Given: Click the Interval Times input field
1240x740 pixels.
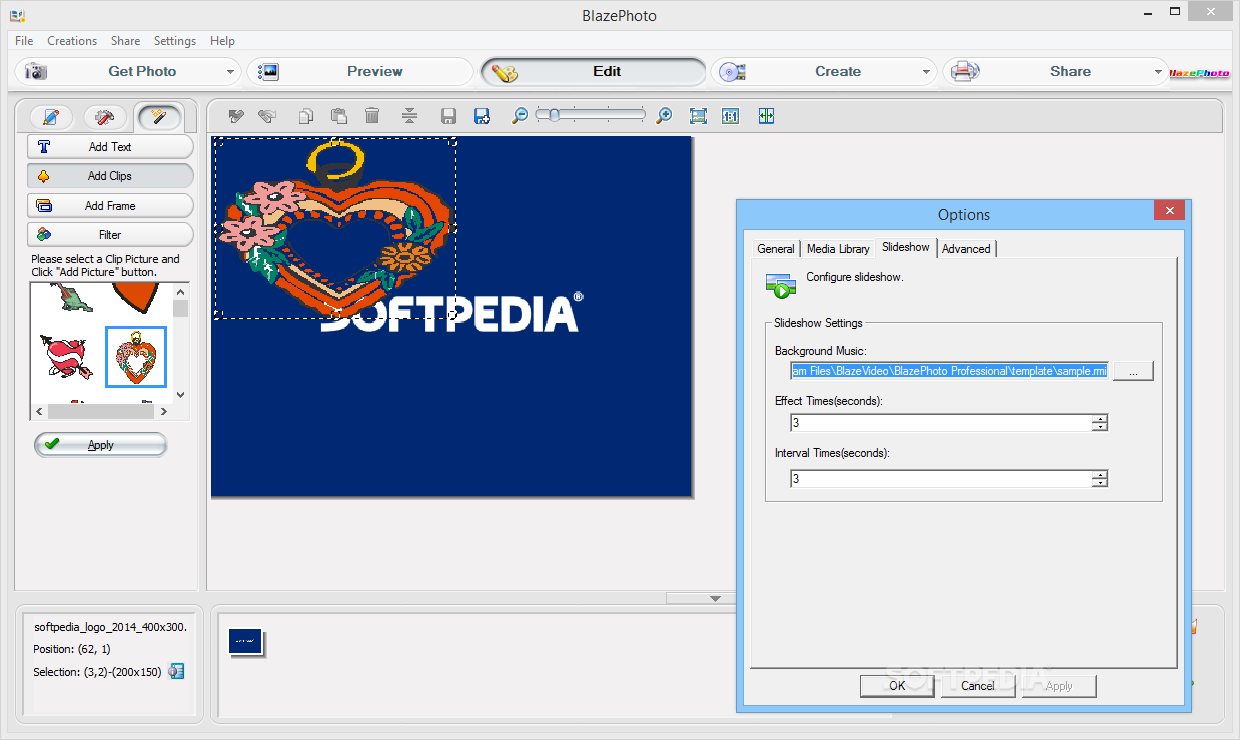Looking at the screenshot, I should pyautogui.click(x=941, y=479).
